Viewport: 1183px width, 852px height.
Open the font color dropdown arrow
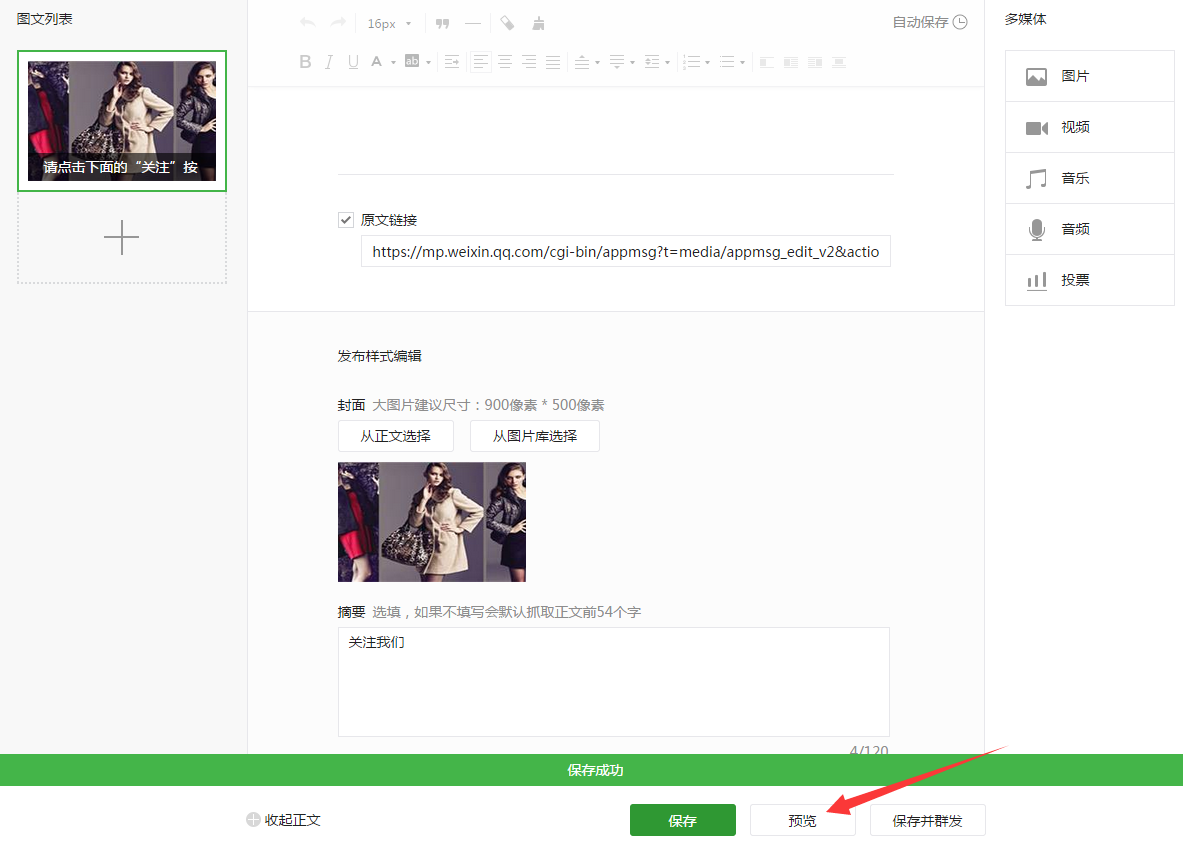pos(393,63)
